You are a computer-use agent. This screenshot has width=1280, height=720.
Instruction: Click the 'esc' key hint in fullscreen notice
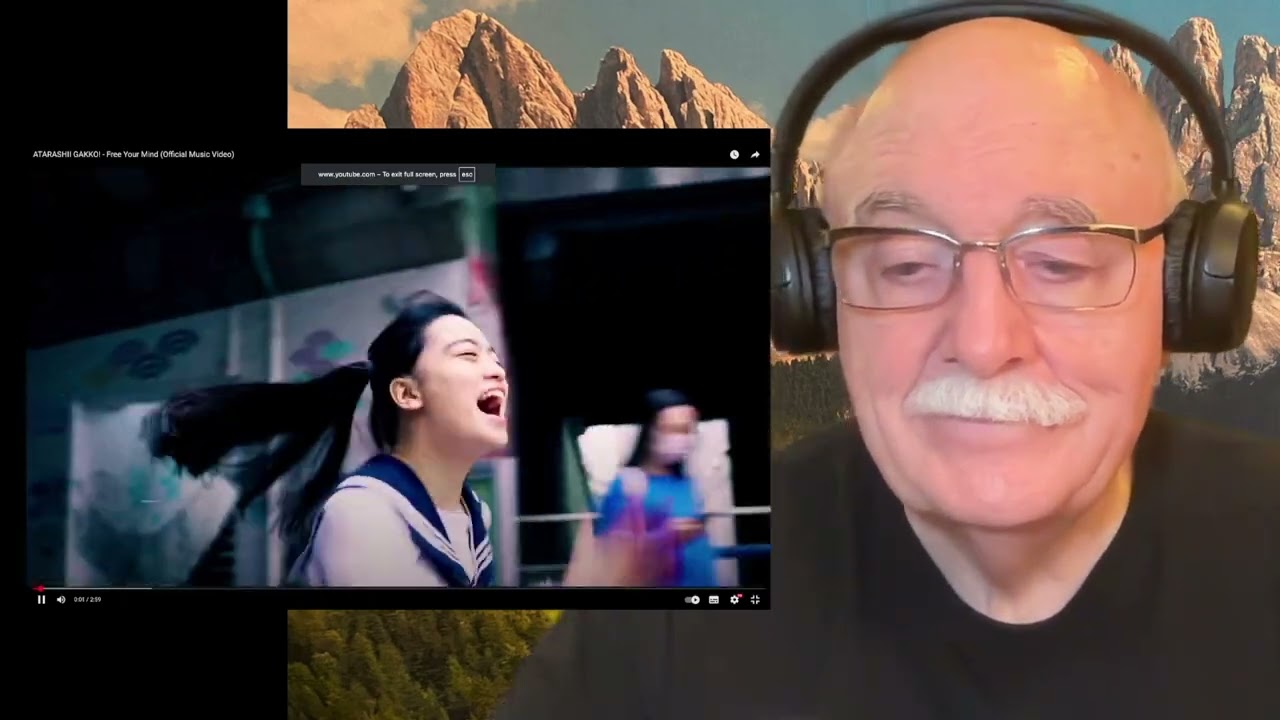467,174
